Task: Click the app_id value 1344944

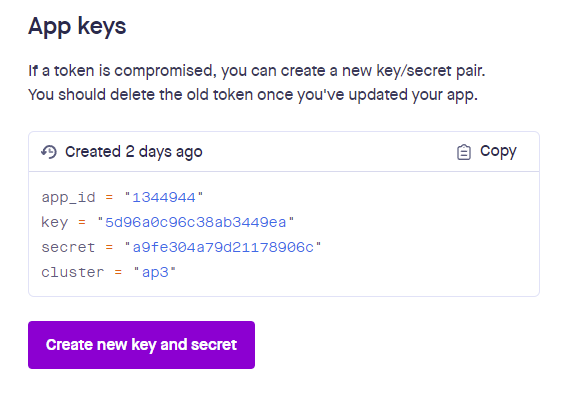Action: (x=164, y=197)
